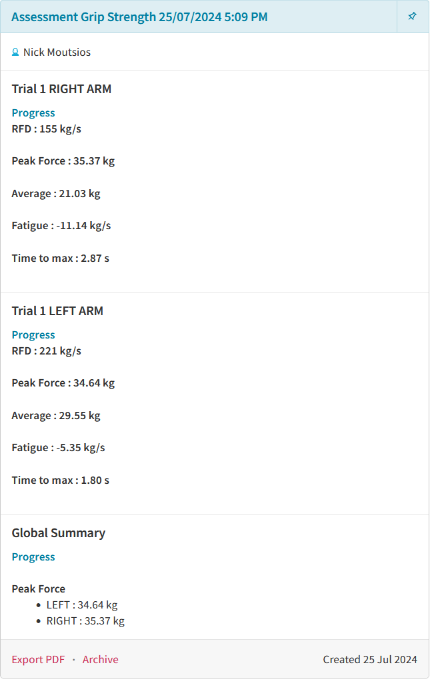Click the Average 29.55 kg value
The height and width of the screenshot is (680, 430).
(x=56, y=415)
